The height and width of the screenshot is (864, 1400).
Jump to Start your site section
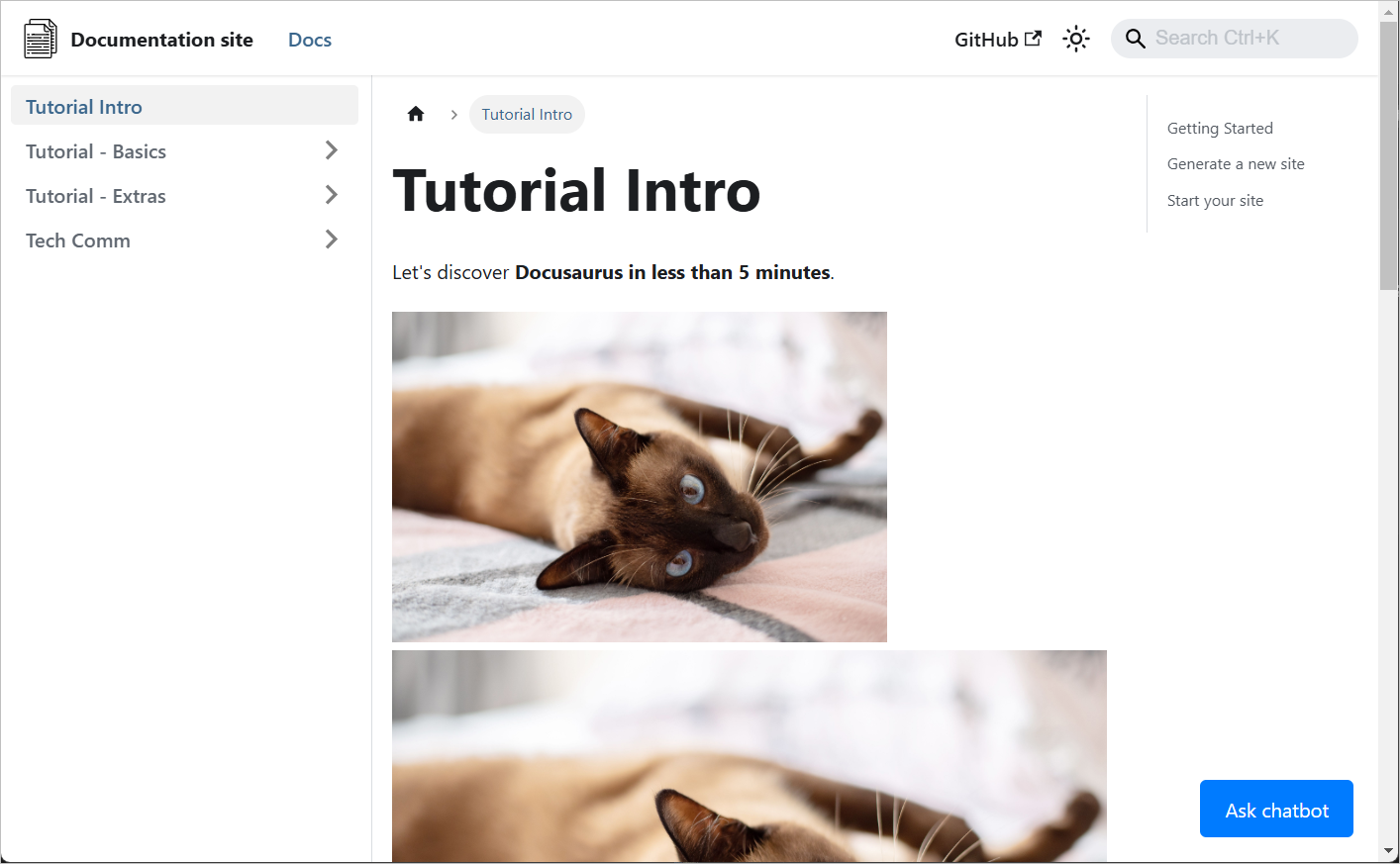pos(1215,201)
